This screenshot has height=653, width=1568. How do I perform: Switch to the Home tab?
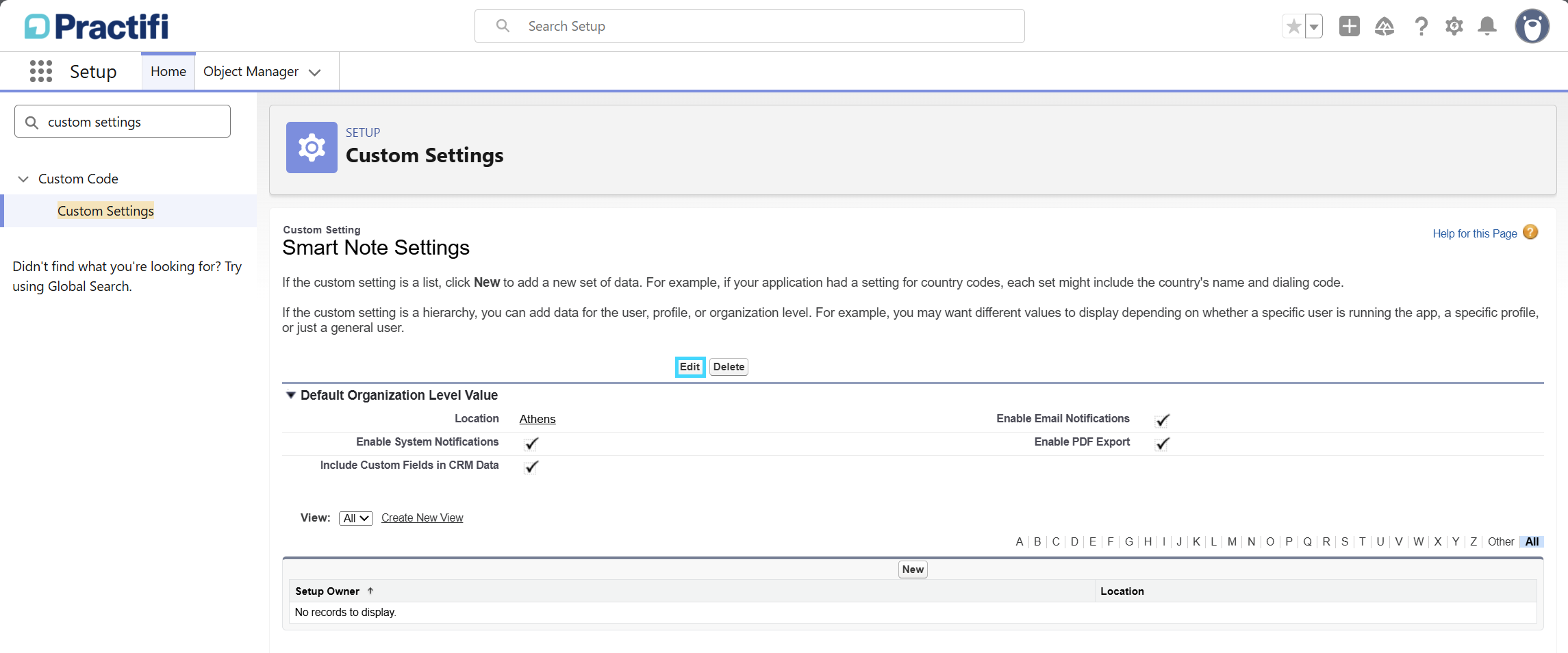click(168, 71)
